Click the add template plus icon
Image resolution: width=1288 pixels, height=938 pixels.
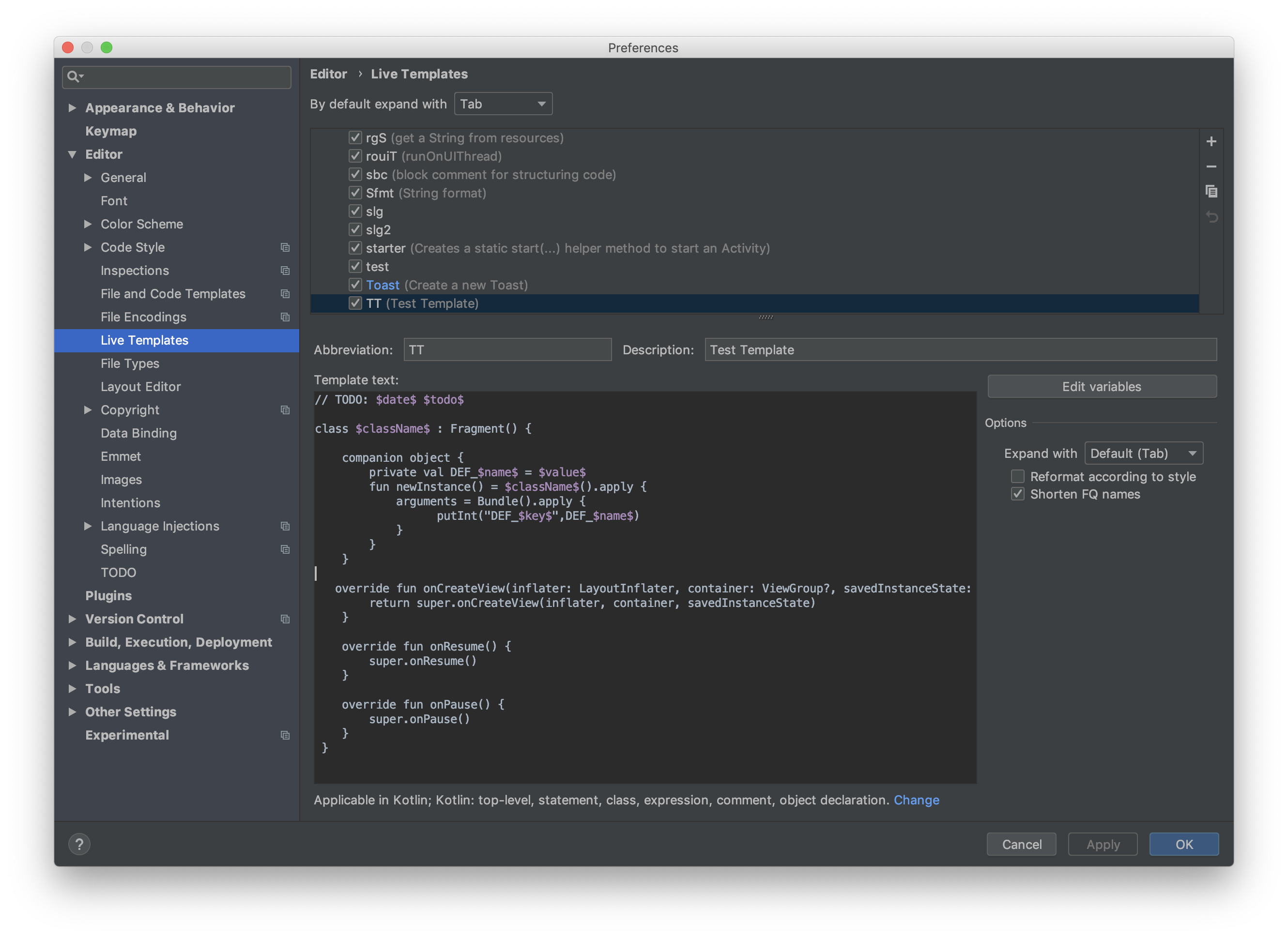tap(1211, 141)
